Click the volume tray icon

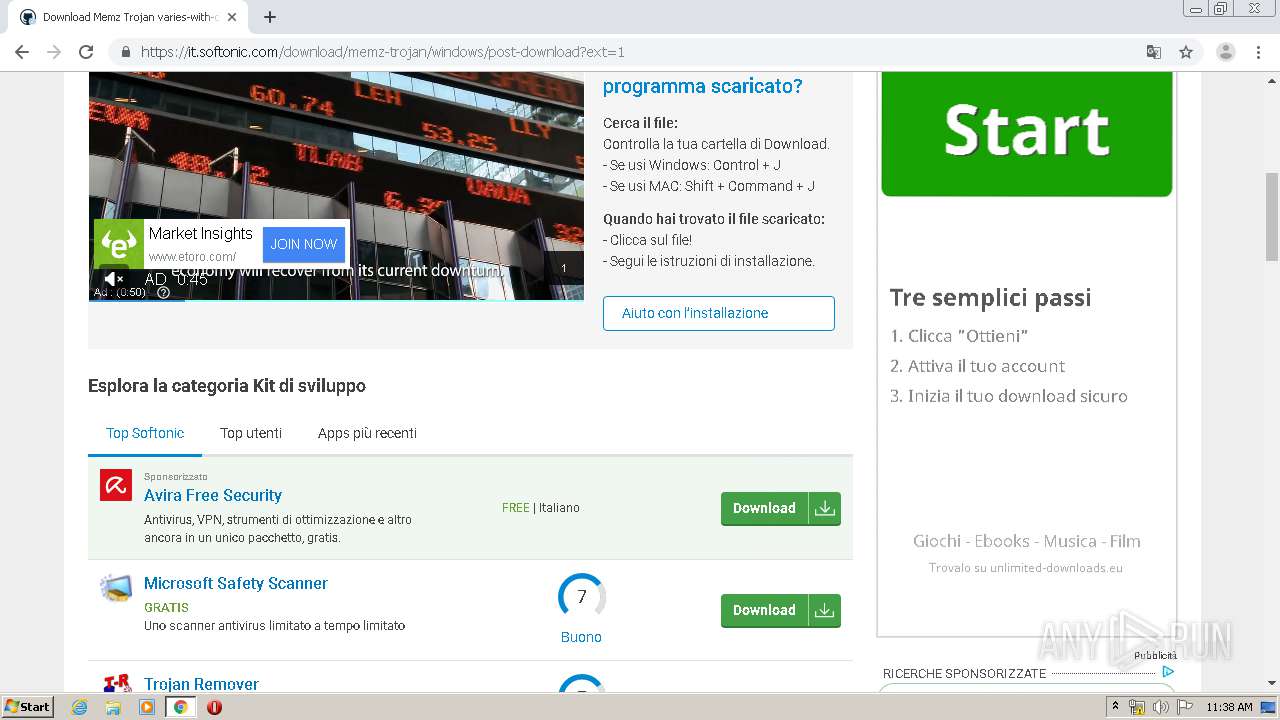[1160, 707]
